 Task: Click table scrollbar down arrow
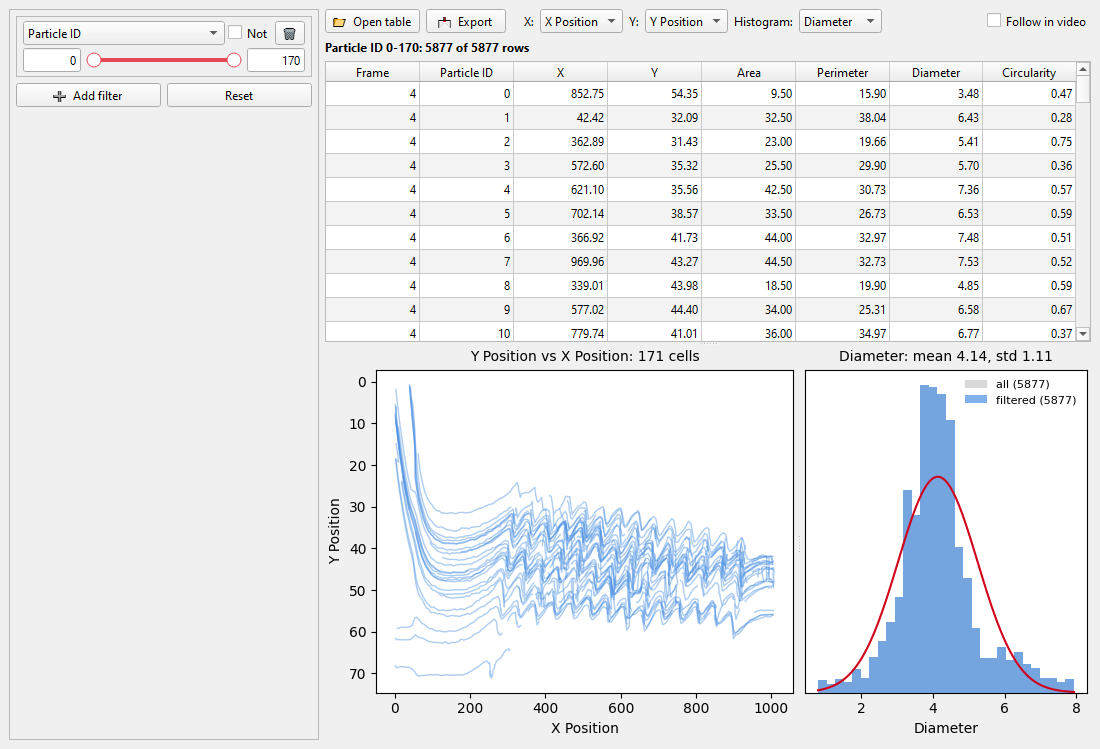(x=1082, y=334)
